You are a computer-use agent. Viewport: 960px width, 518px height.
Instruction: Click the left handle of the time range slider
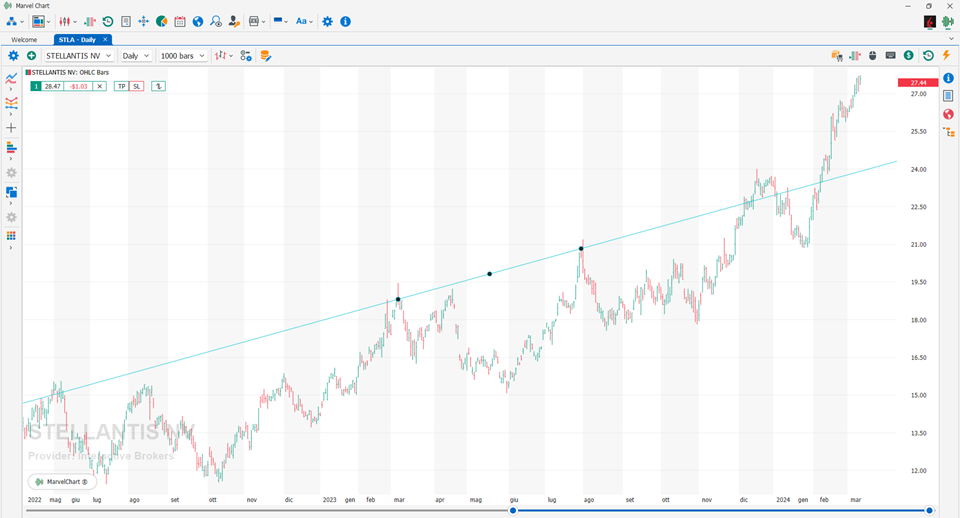[513, 510]
